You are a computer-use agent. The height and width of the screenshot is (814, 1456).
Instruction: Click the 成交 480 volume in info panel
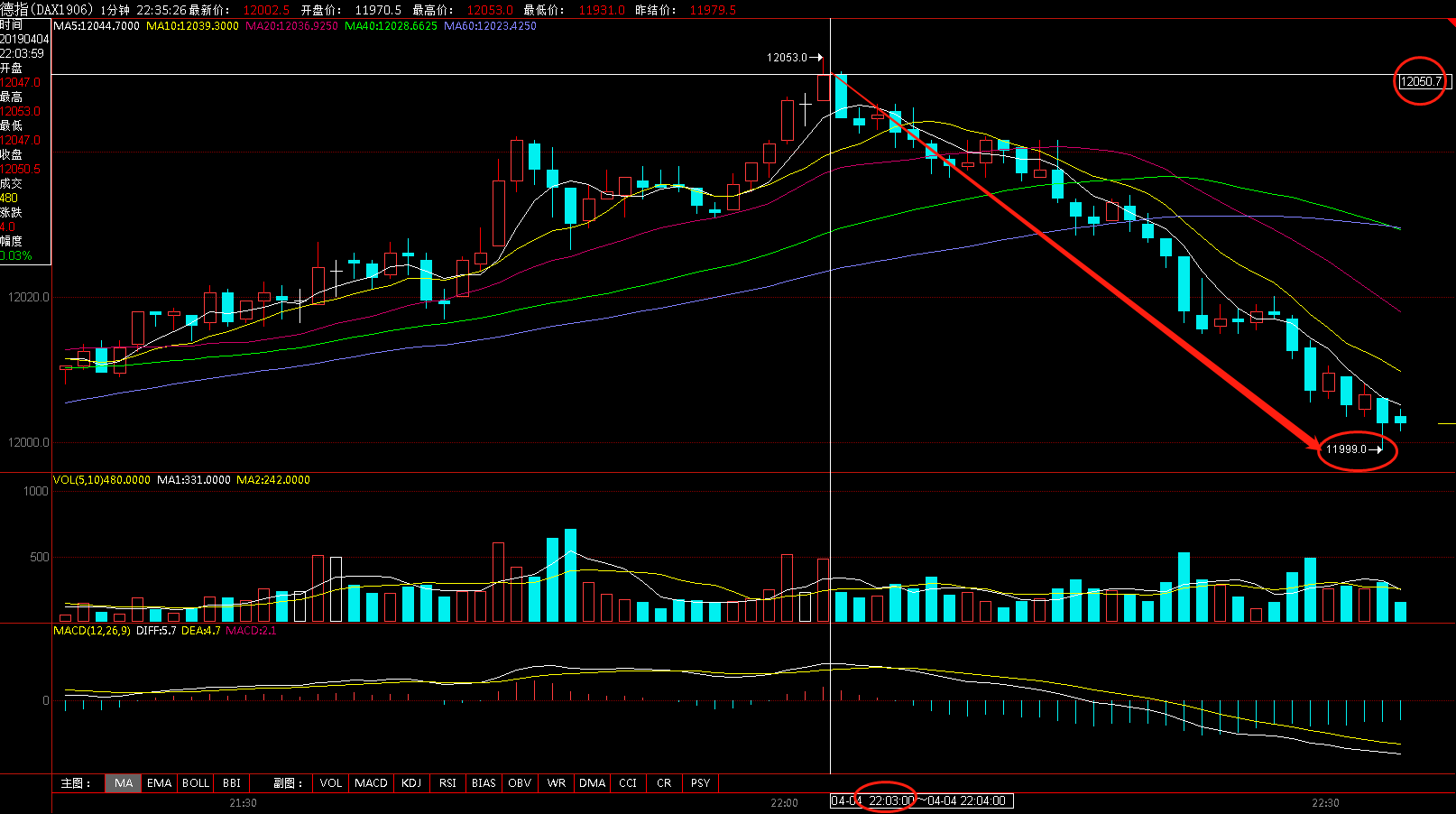click(x=9, y=199)
